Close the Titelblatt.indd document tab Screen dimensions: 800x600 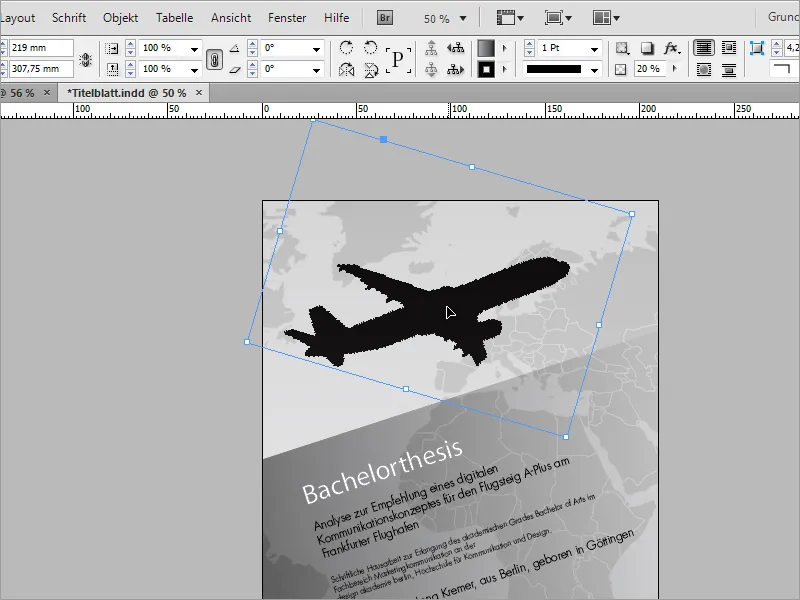click(x=199, y=93)
